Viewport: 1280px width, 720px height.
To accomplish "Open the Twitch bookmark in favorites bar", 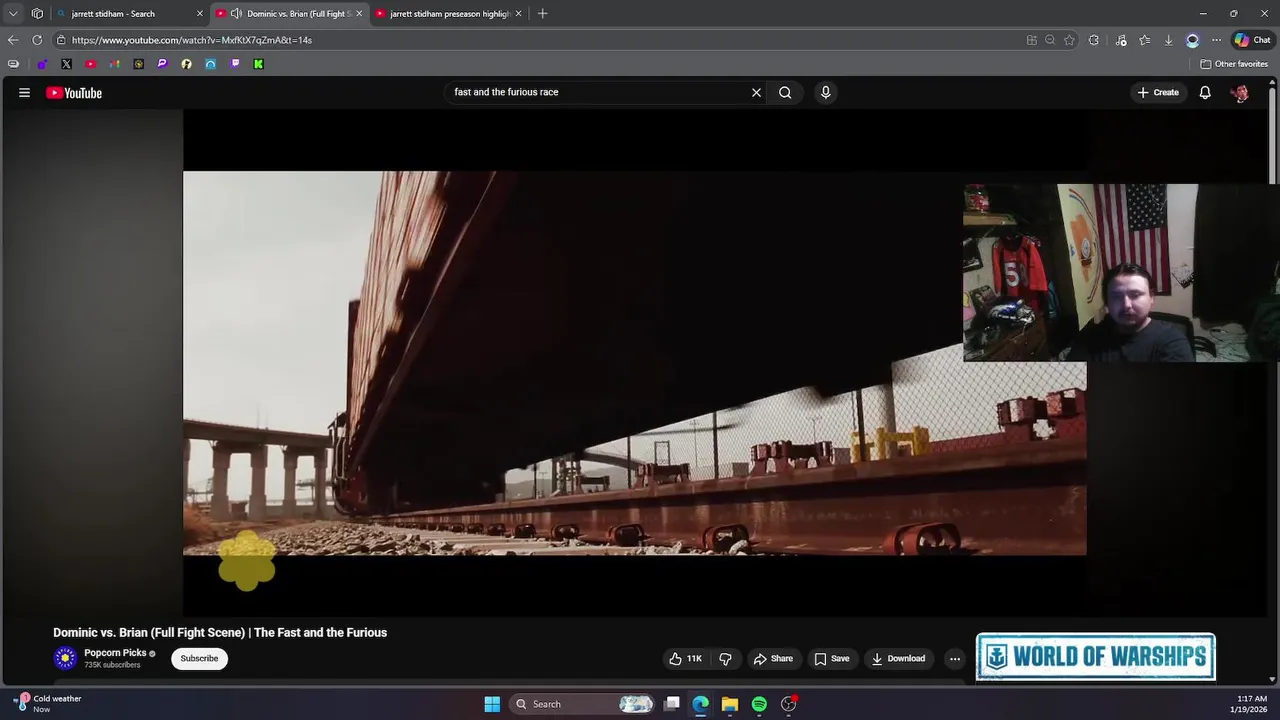I will 234,64.
